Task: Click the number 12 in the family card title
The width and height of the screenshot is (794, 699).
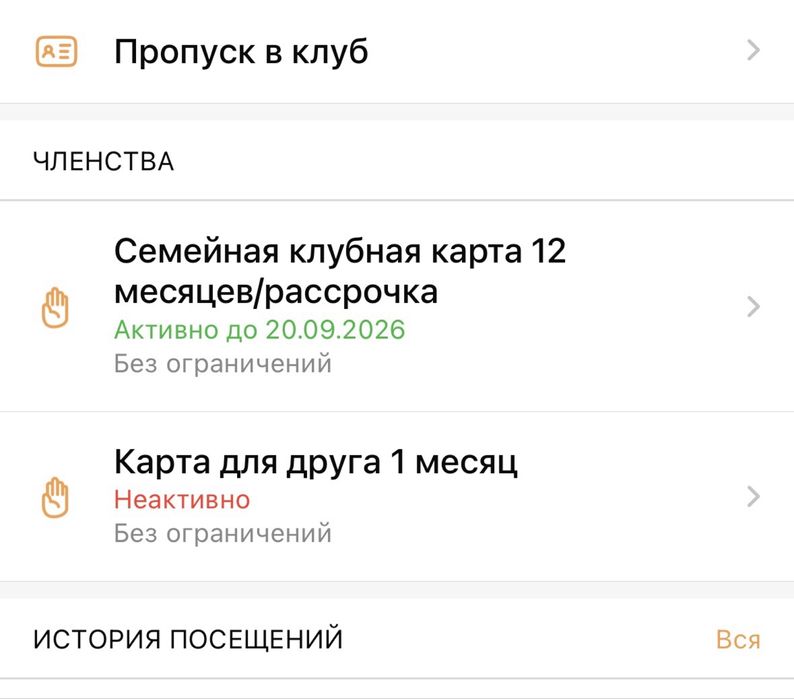Action: click(545, 251)
